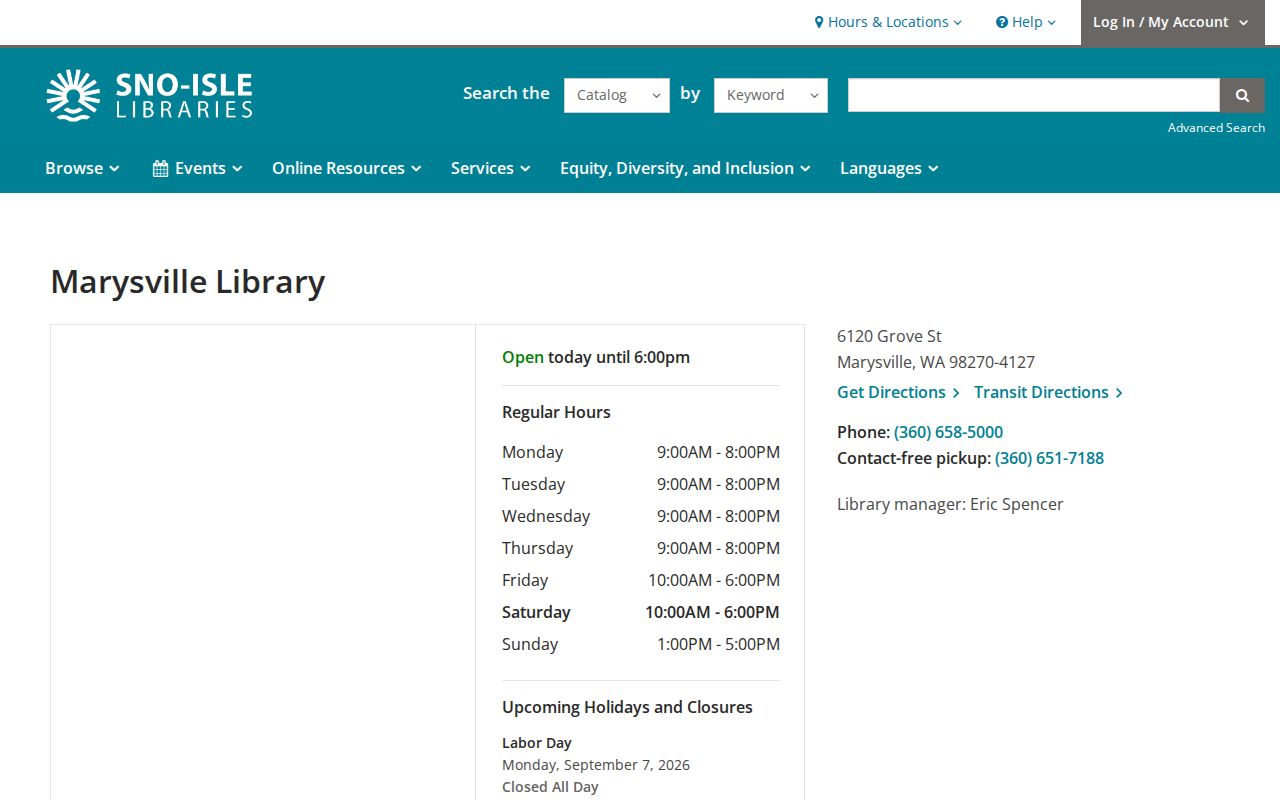Click phone number (360) 658-5000
The width and height of the screenshot is (1280, 800).
(x=948, y=432)
